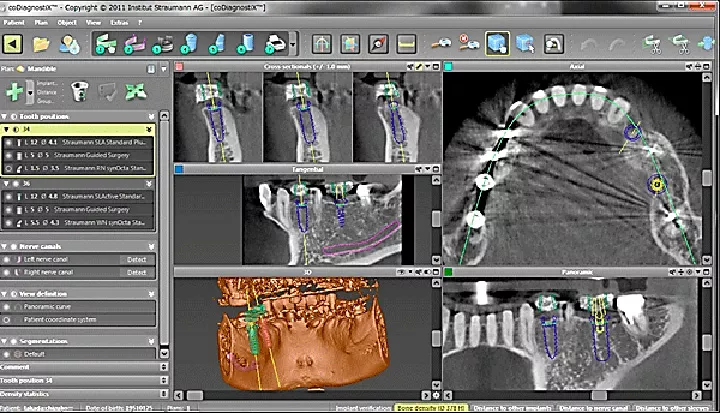Viewport: 720px width, 413px height.
Task: Click the screenshot camera toolbar icon
Action: [554, 44]
